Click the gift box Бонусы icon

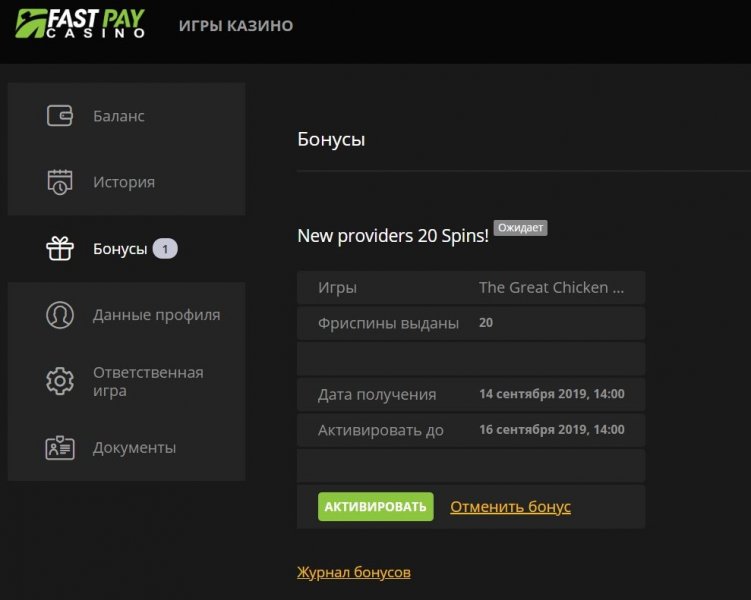point(60,248)
